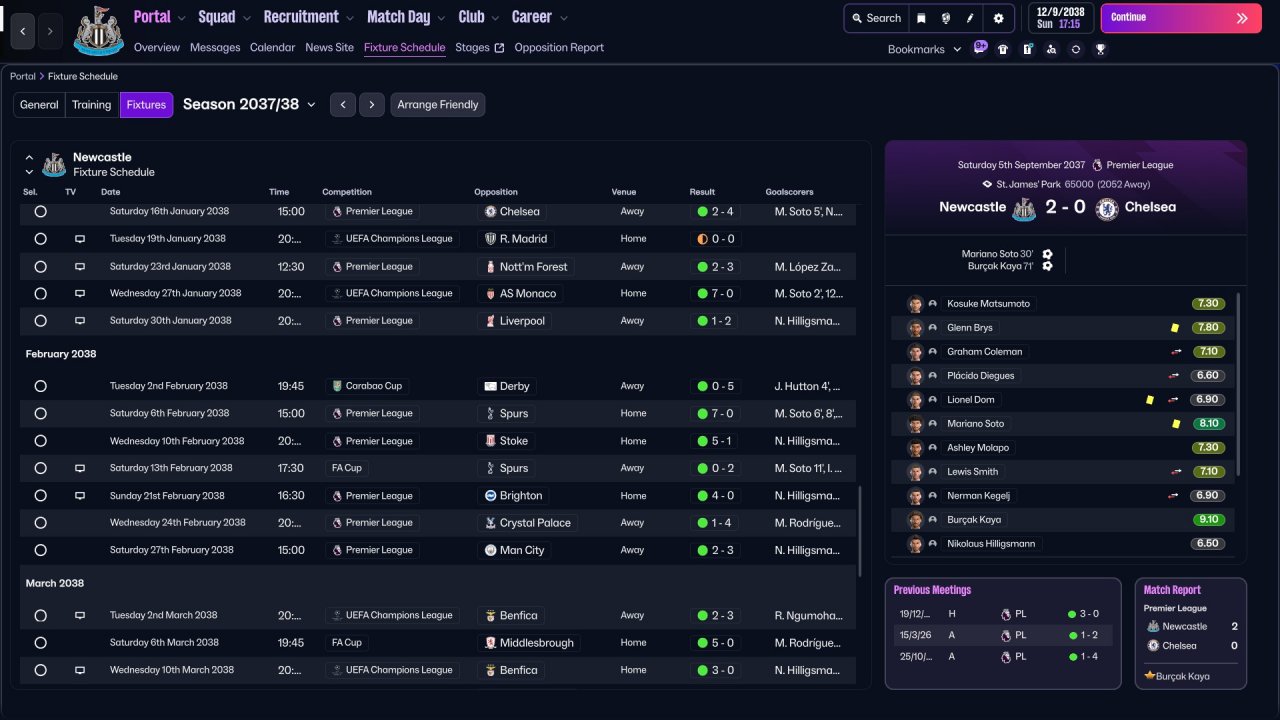This screenshot has height=720, width=1280.
Task: Click the globe icon in the top toolbar
Action: (x=945, y=18)
